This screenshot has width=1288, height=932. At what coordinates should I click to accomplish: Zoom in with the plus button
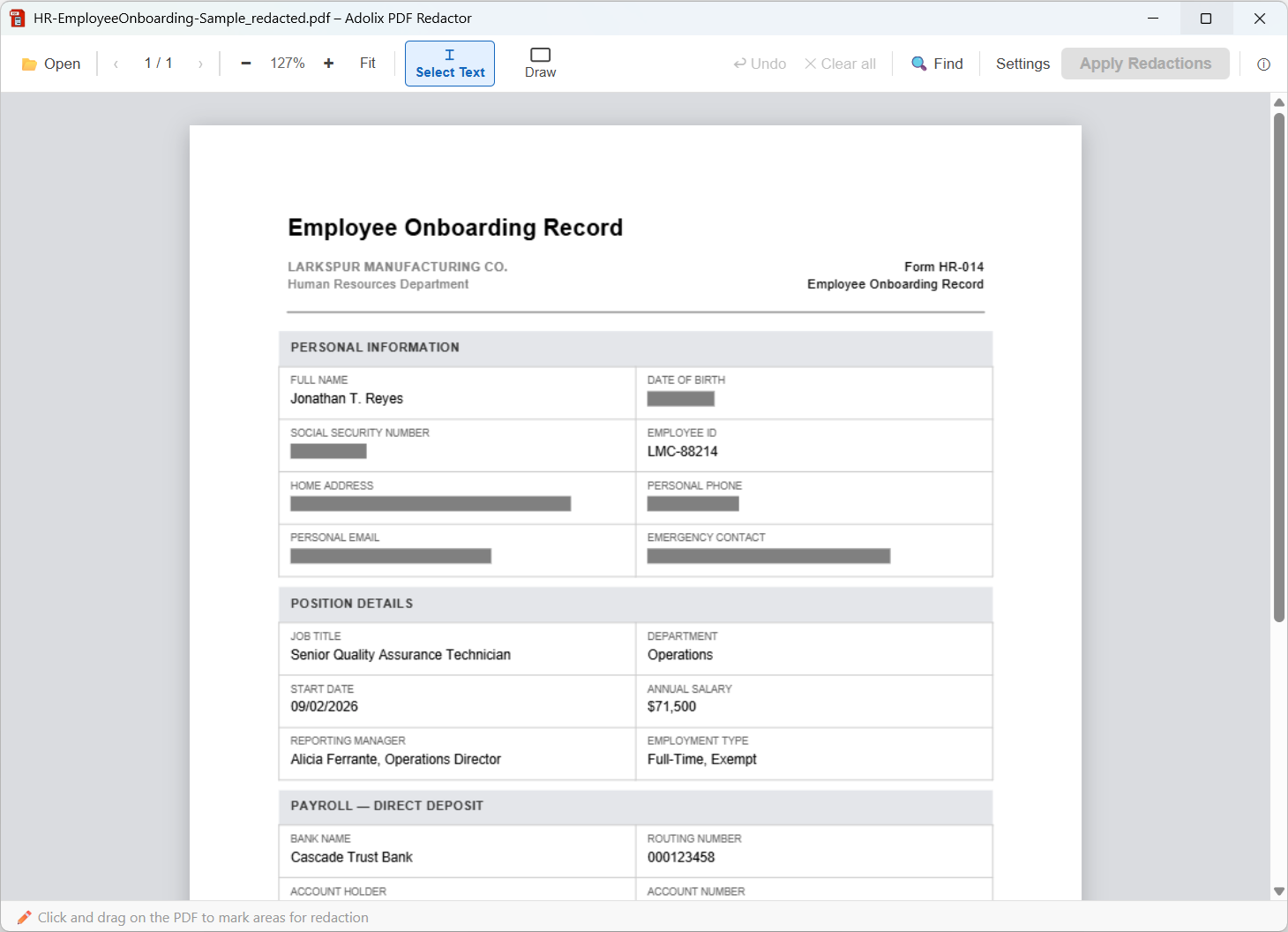(x=329, y=64)
